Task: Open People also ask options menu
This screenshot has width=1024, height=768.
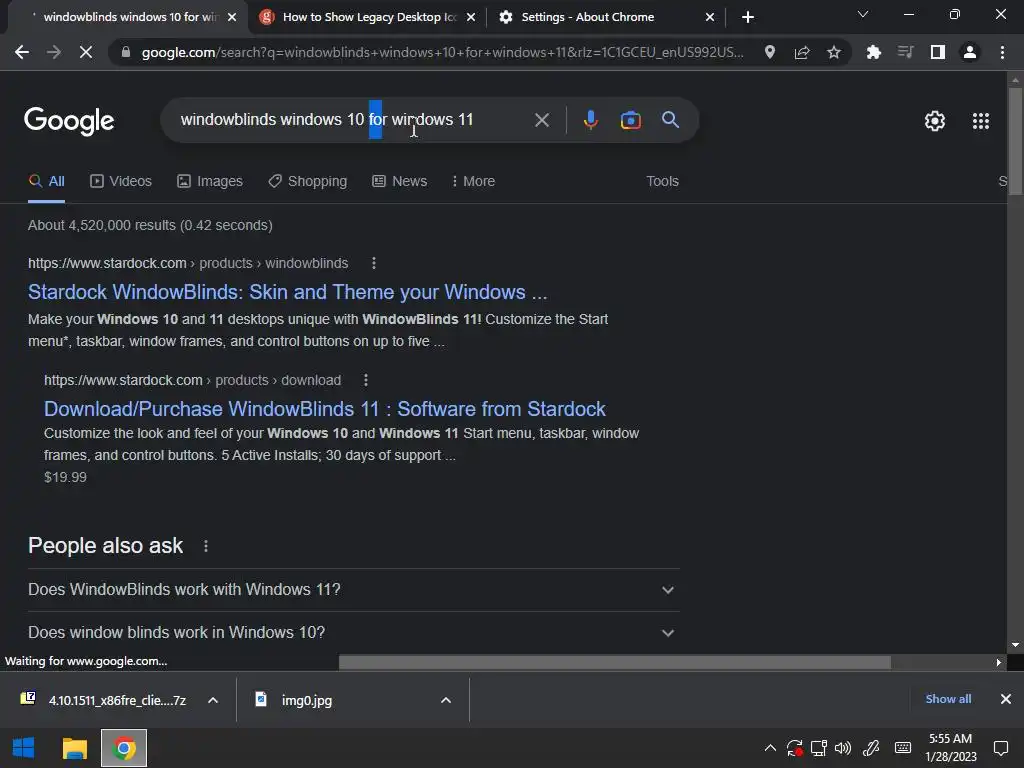Action: [x=206, y=546]
